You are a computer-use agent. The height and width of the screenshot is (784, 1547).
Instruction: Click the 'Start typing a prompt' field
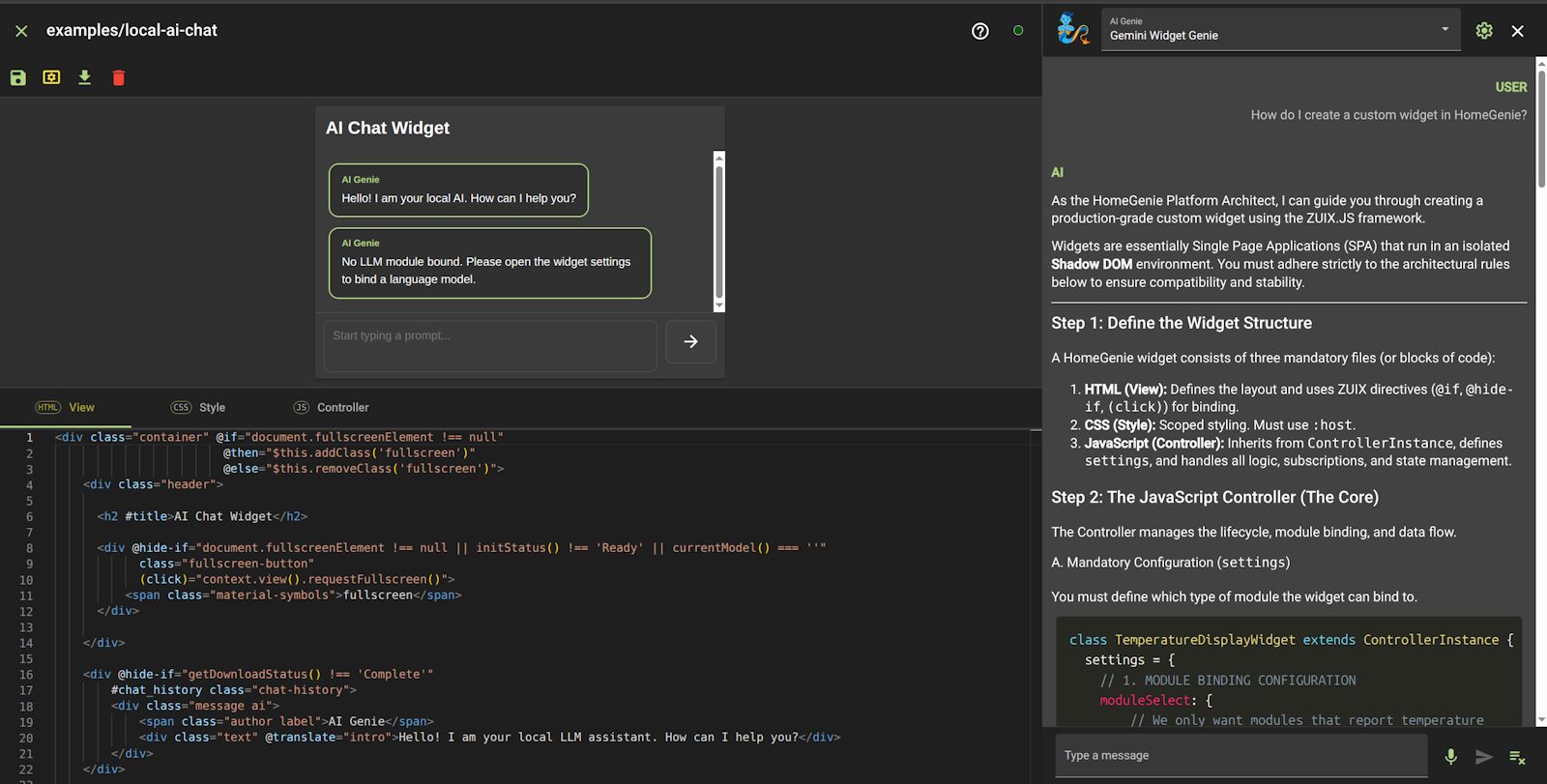coord(489,345)
